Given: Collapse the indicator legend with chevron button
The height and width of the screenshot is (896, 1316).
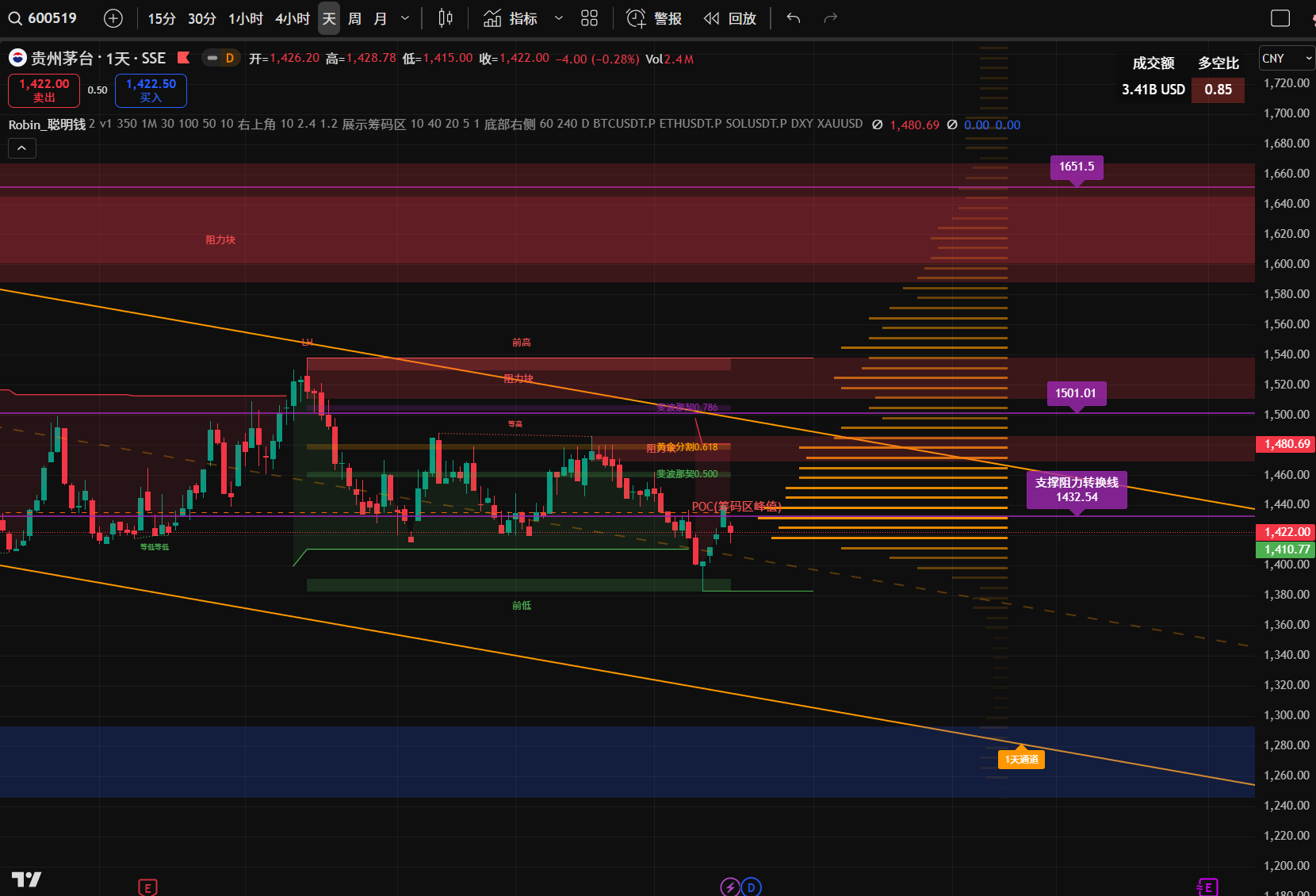Looking at the screenshot, I should [x=21, y=148].
